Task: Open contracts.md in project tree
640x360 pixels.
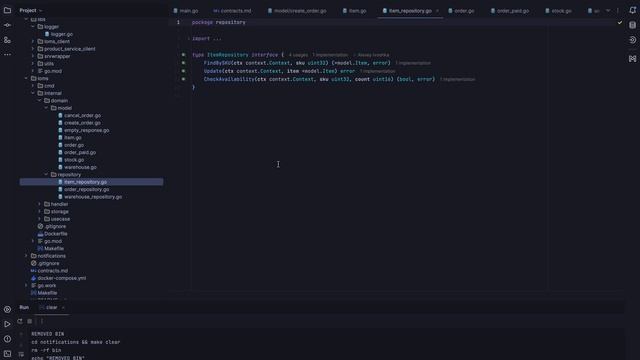Action: click(x=53, y=271)
